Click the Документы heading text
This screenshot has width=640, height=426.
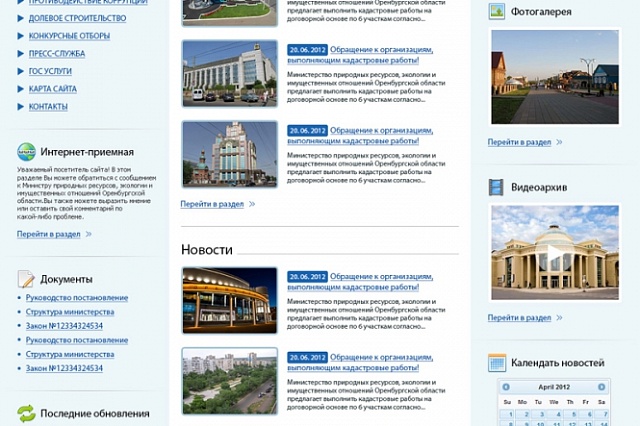coord(66,279)
